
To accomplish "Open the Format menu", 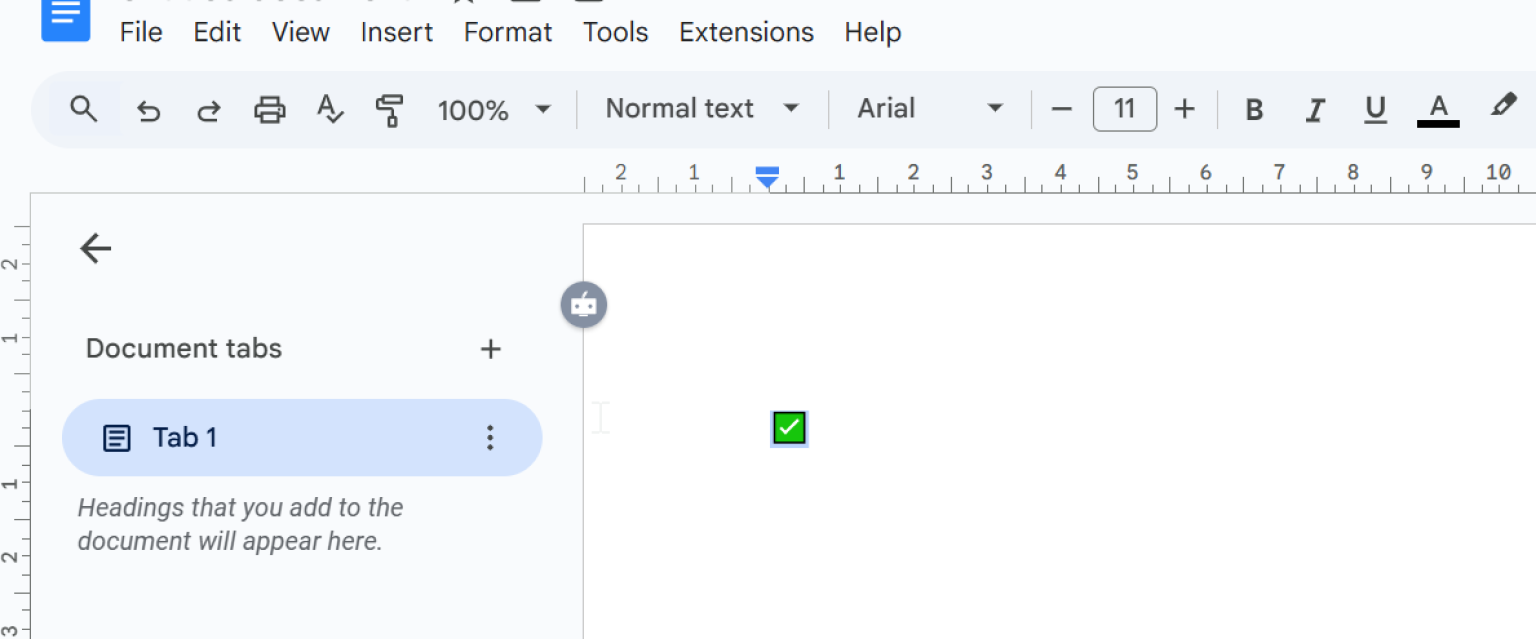I will [507, 32].
